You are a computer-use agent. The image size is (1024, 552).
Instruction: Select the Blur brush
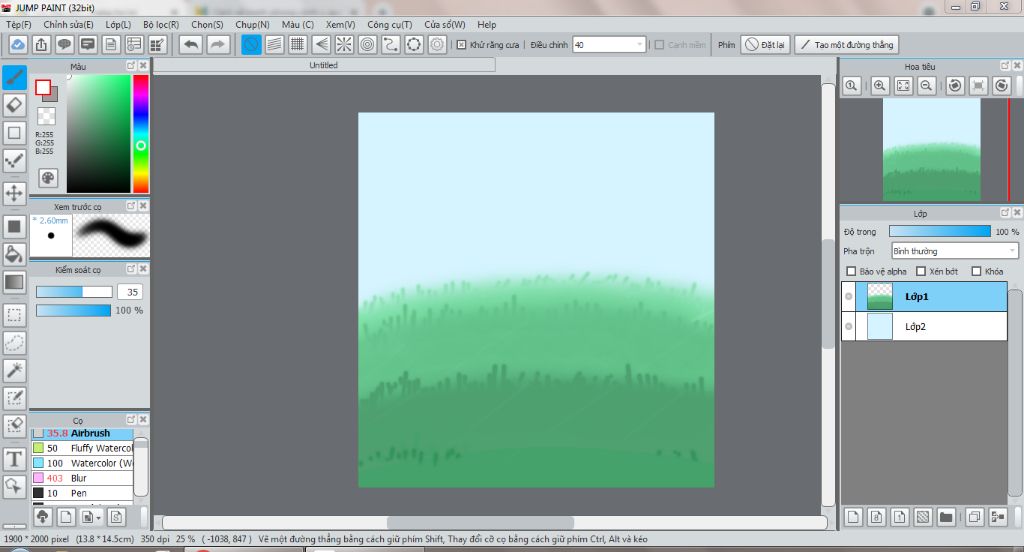82,478
